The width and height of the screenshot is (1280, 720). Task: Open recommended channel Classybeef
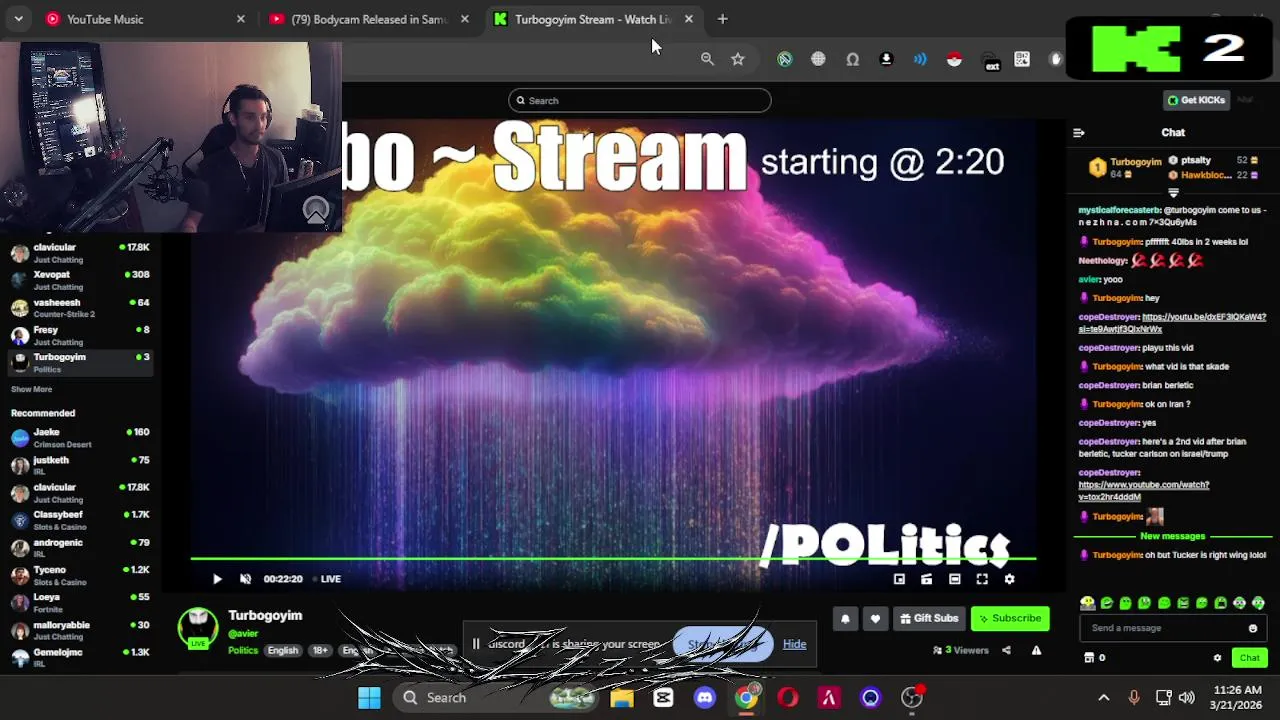(79, 520)
